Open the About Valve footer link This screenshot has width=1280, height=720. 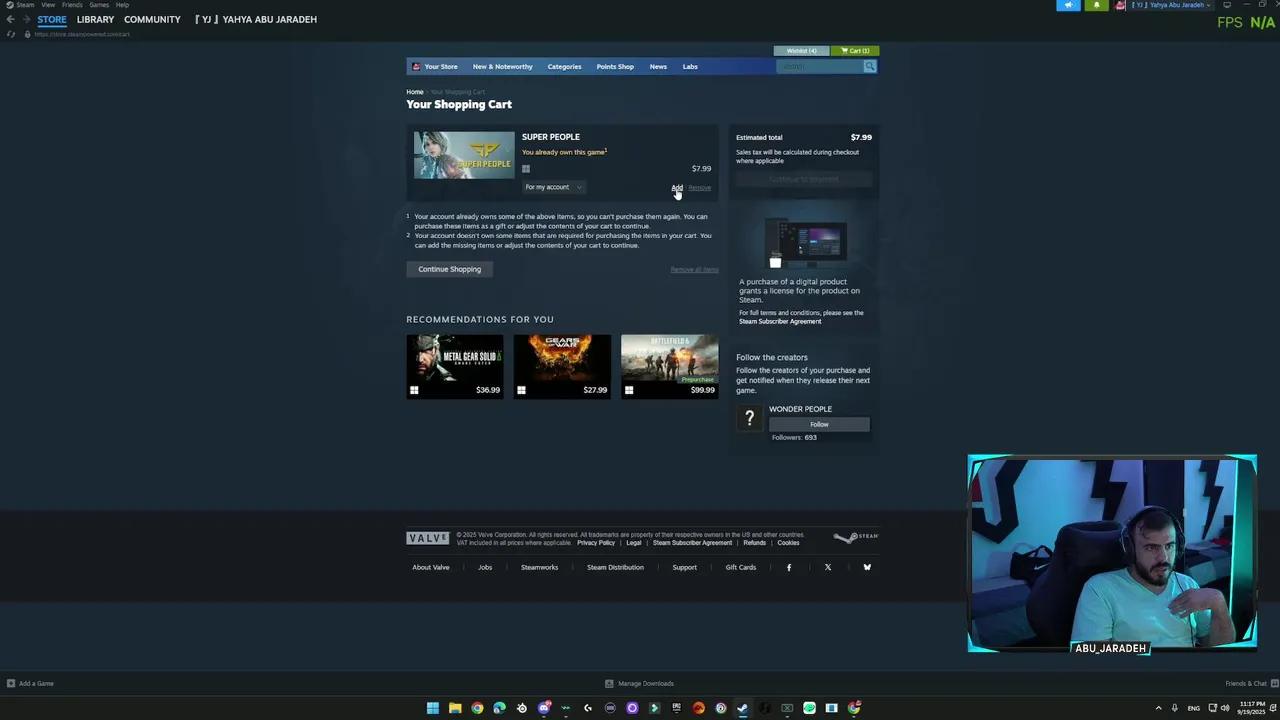tap(431, 567)
